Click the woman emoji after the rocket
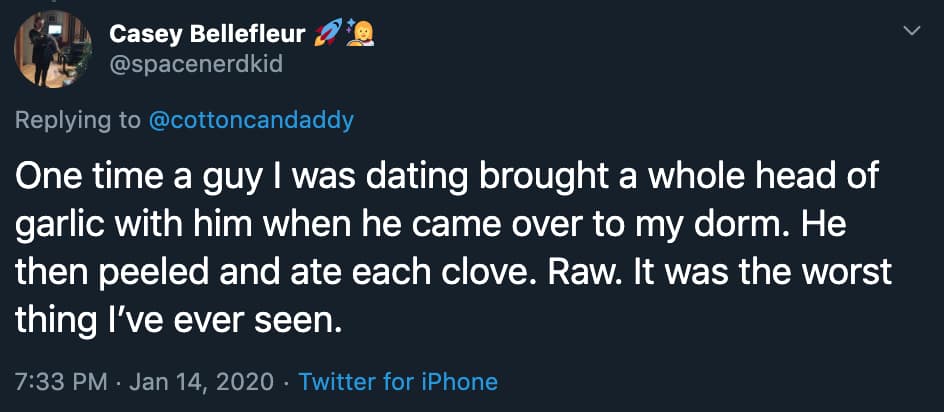Viewport: 944px width, 412px height. pyautogui.click(x=359, y=34)
